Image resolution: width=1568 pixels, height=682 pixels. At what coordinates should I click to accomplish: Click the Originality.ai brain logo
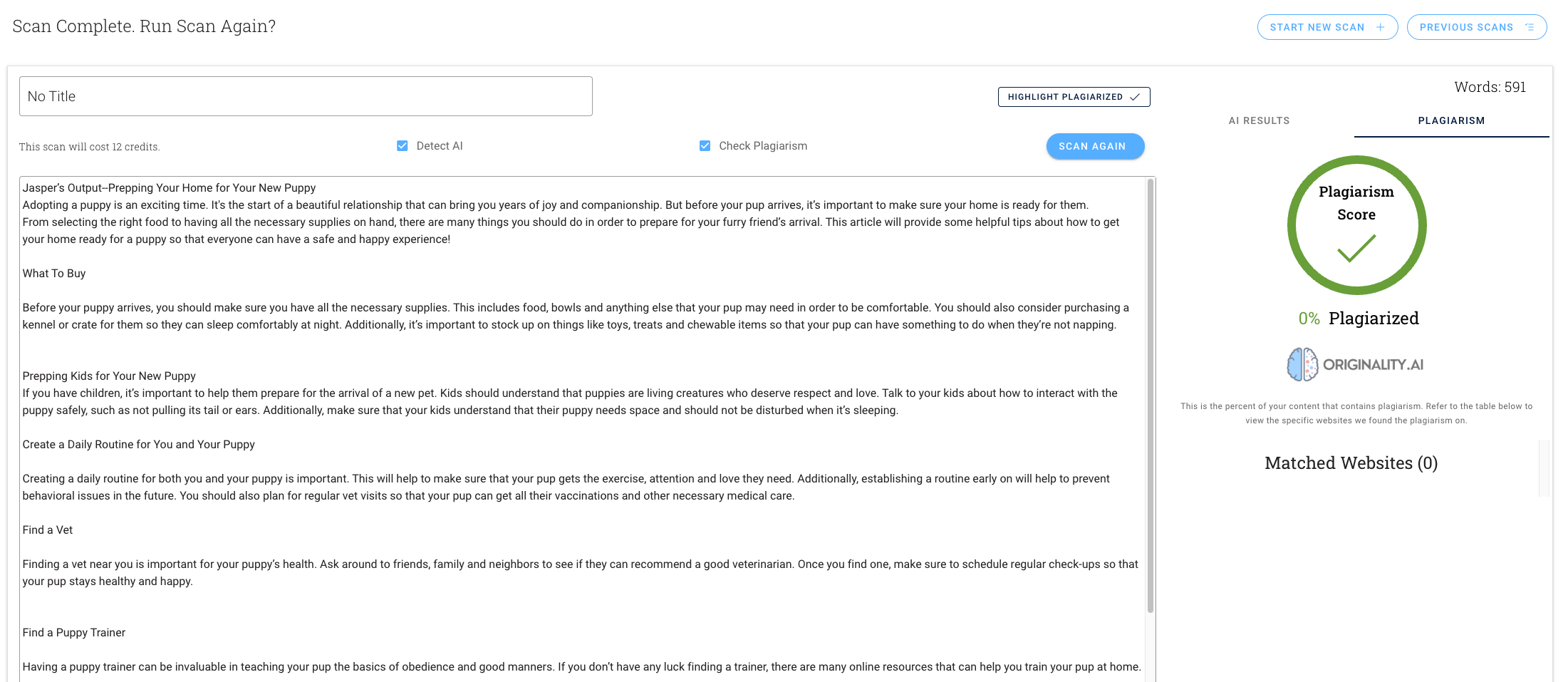(x=1302, y=363)
